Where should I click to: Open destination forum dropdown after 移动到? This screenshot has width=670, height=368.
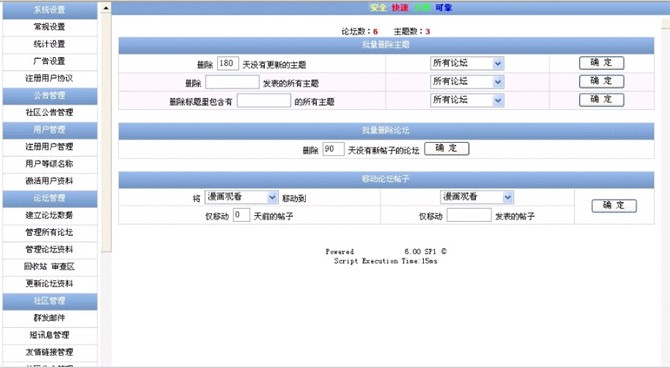pyautogui.click(x=477, y=197)
